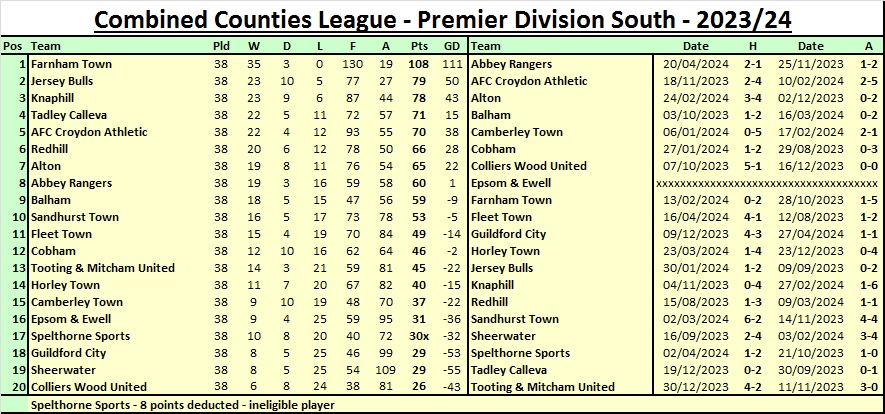Select the Pld column header
This screenshot has height=414, width=885.
[x=222, y=46]
